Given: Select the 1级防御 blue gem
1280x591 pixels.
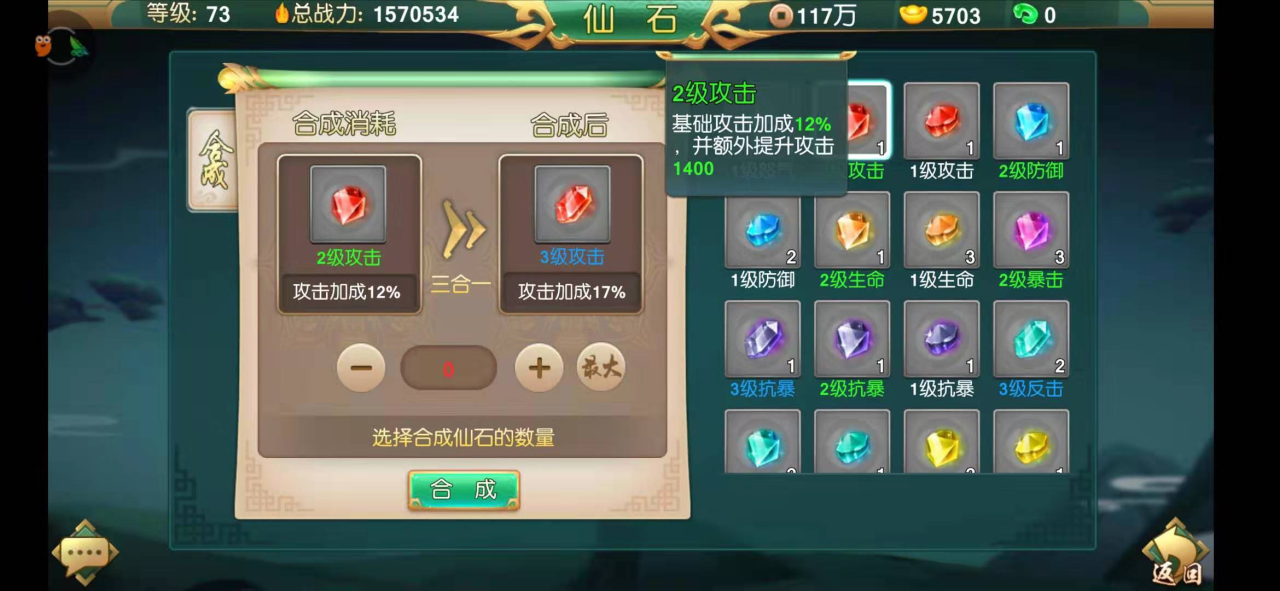Looking at the screenshot, I should (x=763, y=230).
